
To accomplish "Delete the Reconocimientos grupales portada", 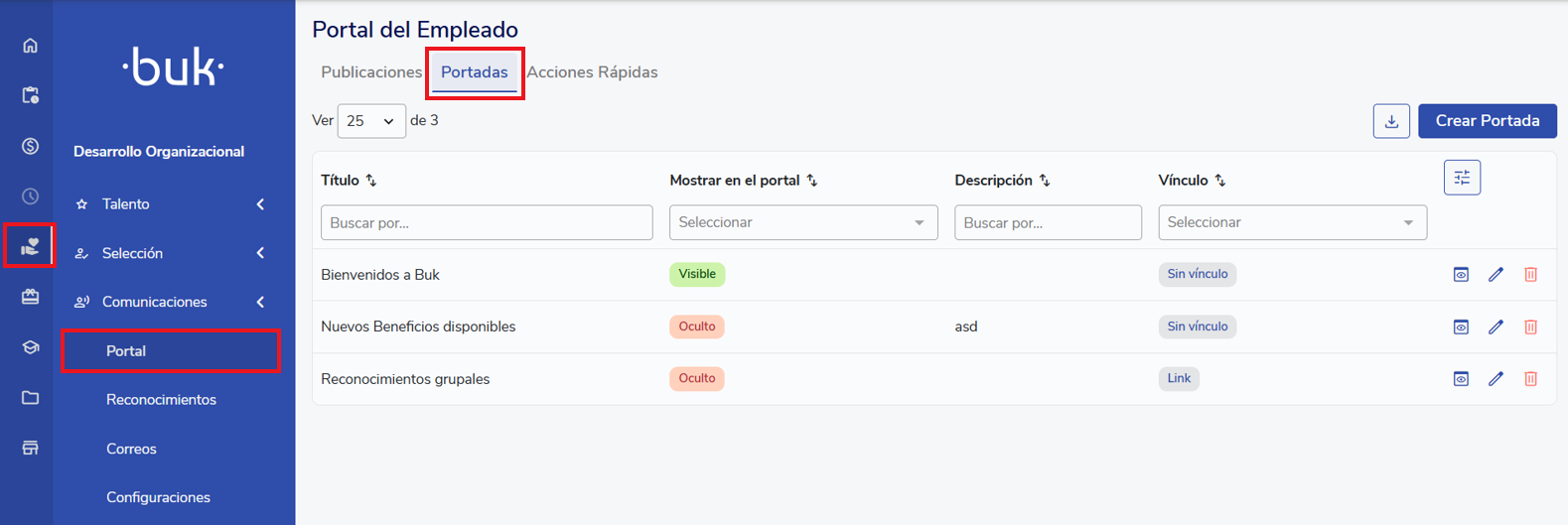I will [1530, 379].
